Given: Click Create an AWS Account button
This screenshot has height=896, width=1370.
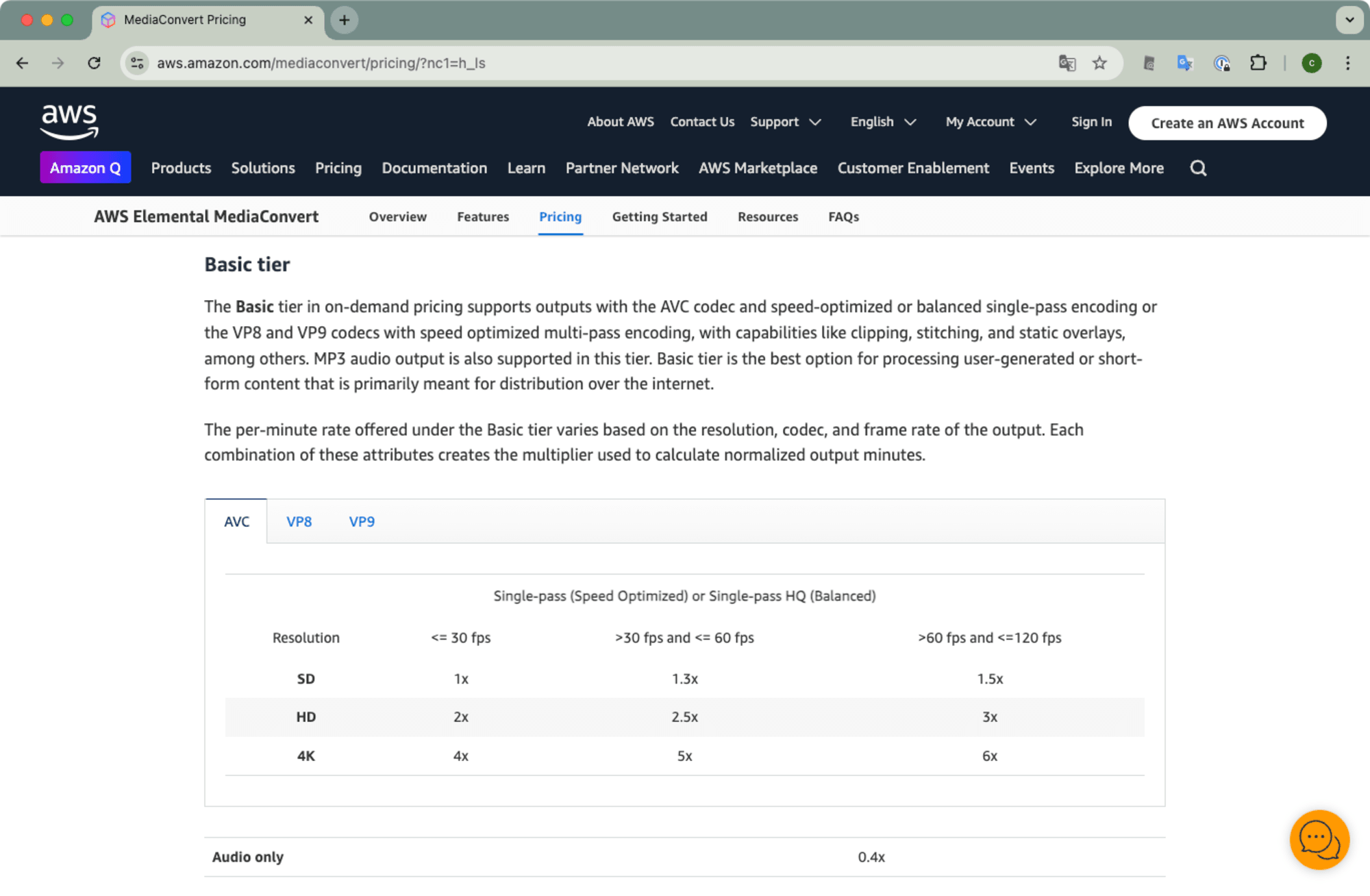Looking at the screenshot, I should click(x=1228, y=123).
